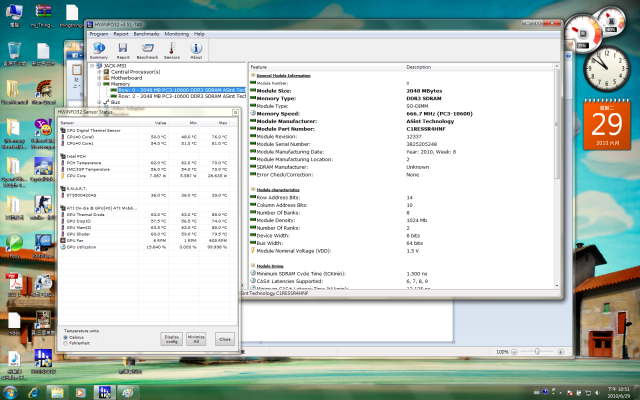Viewport: 640px width, 400px height.
Task: Show the About info toolbar icon
Action: [x=196, y=50]
